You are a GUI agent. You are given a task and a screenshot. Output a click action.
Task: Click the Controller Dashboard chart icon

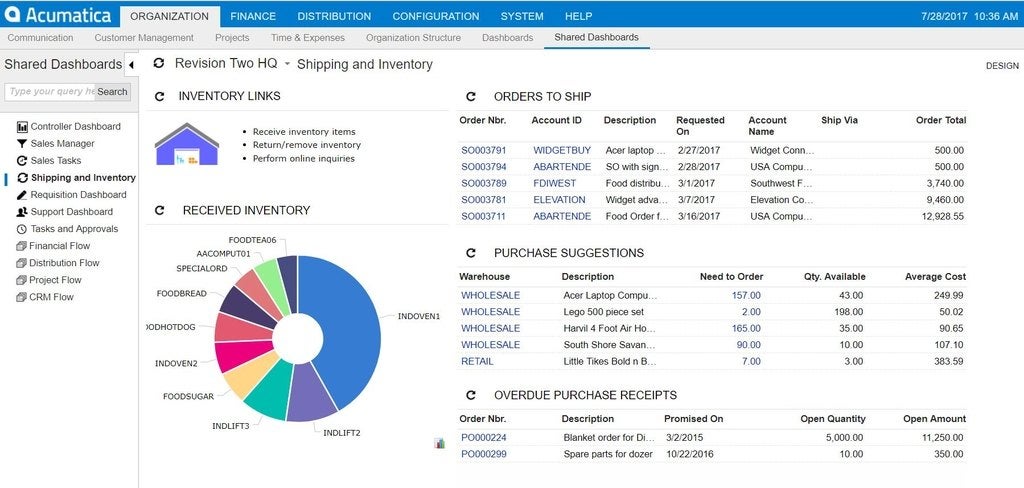click(x=22, y=127)
